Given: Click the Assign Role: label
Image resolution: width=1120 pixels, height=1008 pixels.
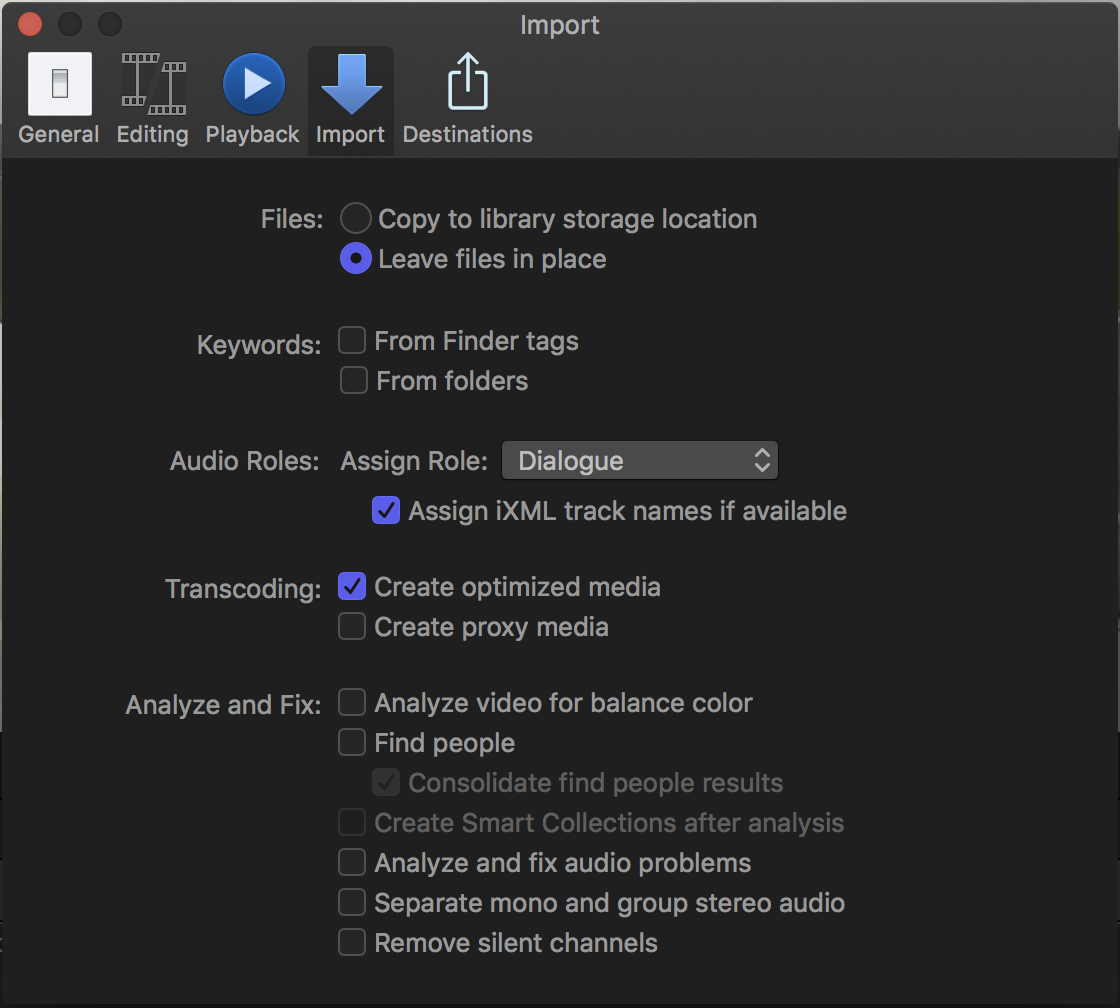Looking at the screenshot, I should point(414,461).
